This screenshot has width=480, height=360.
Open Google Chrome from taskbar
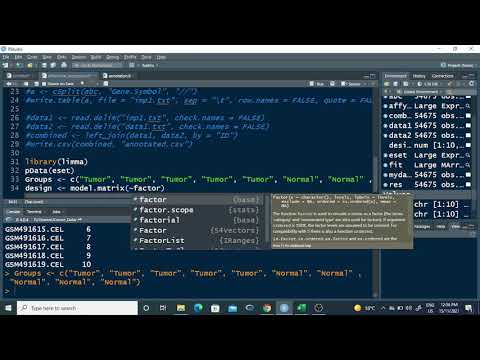click(x=267, y=308)
